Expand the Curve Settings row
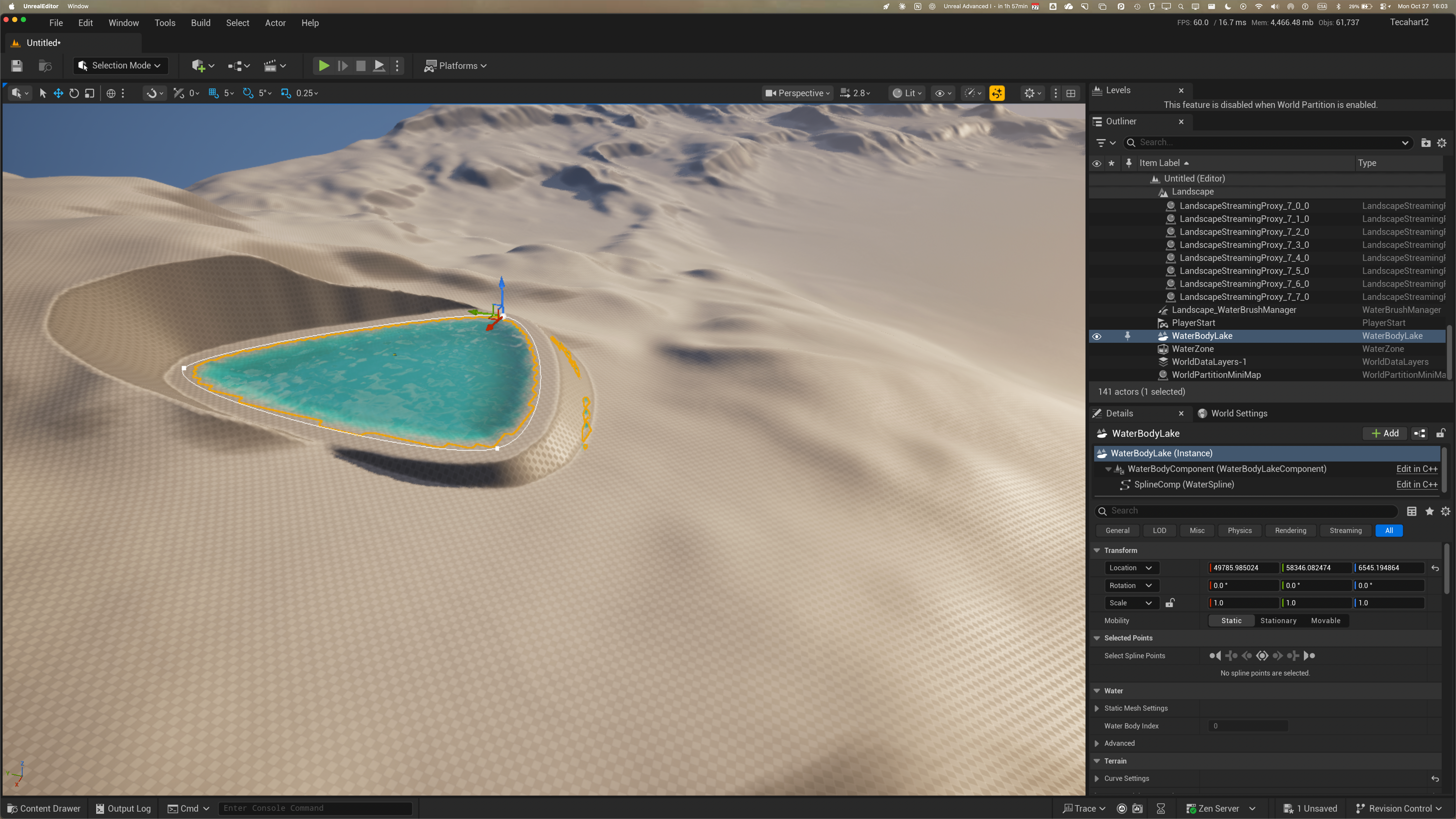 click(1097, 779)
